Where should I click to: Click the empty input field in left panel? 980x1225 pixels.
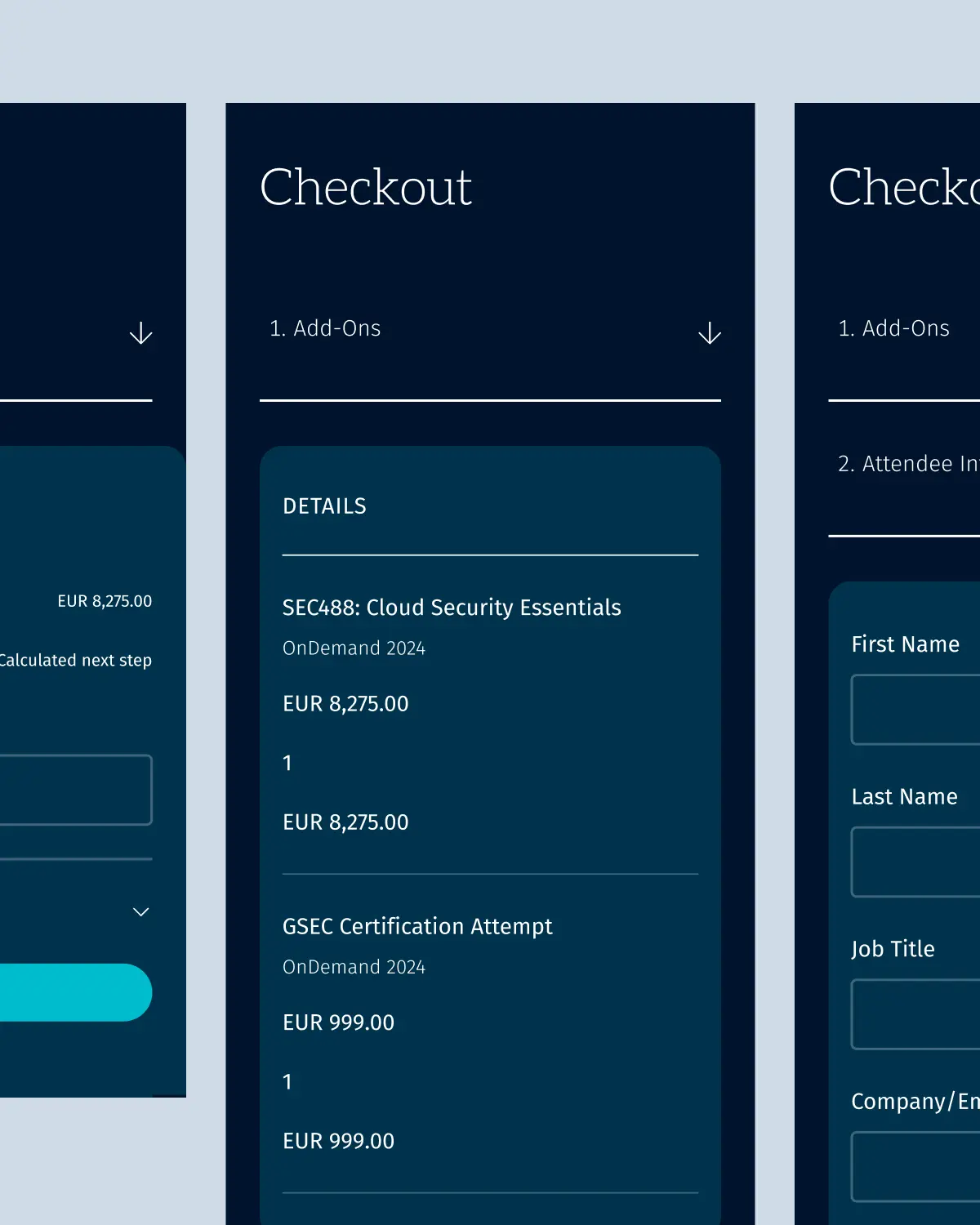tap(75, 790)
